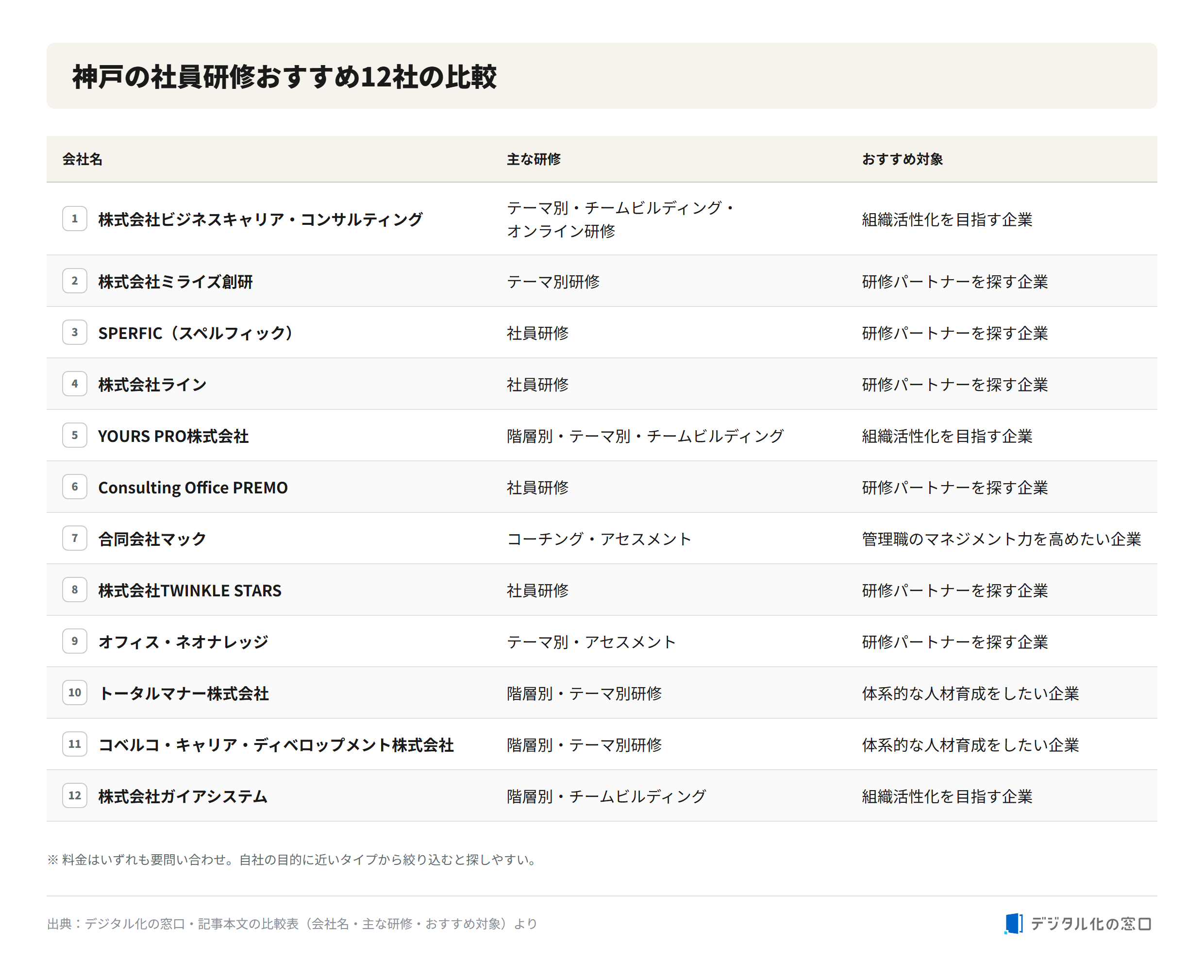Click SPERFIC（スペルフィック） company name
The height and width of the screenshot is (980, 1204).
[x=195, y=333]
